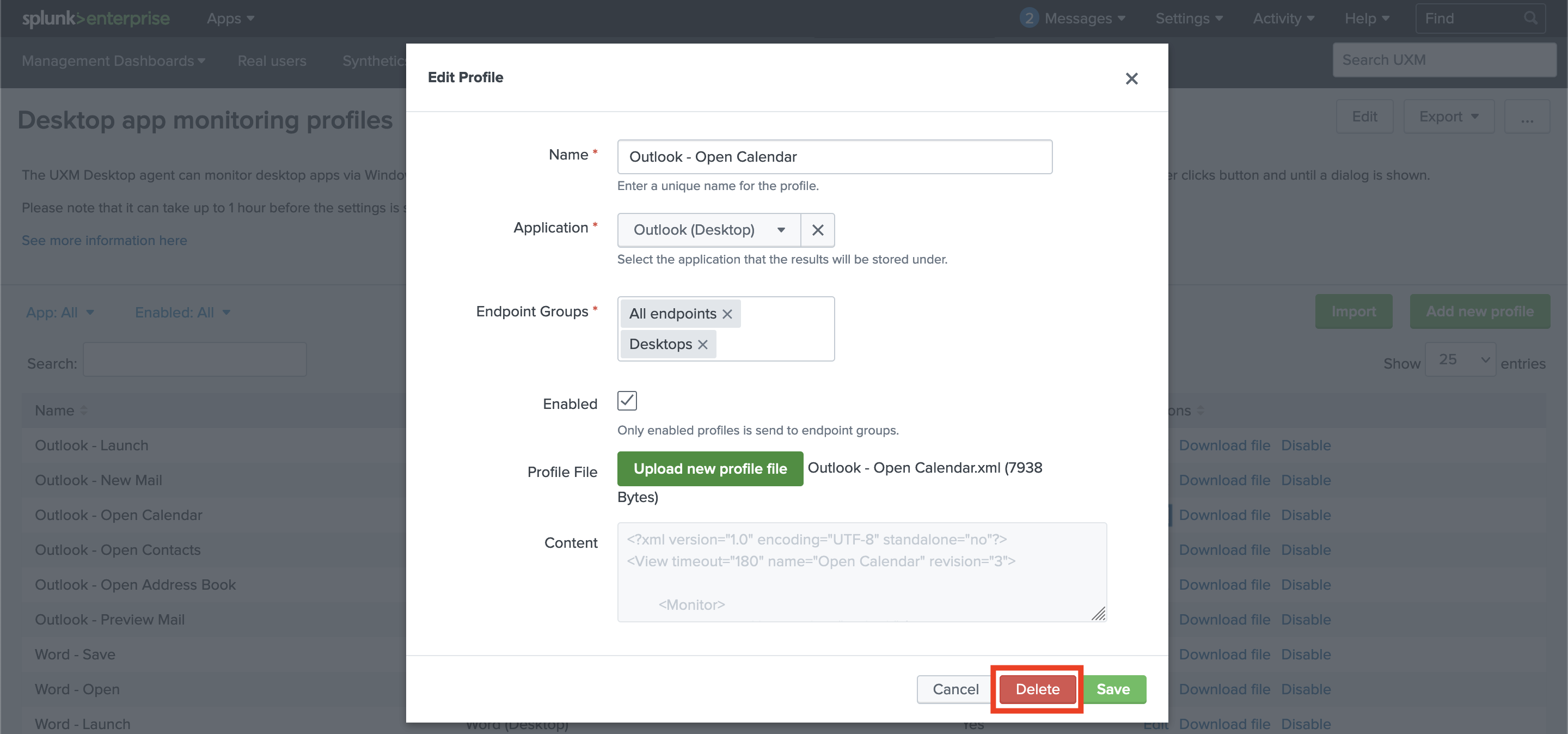Open the Outlook (Desktop) application dropdown
The height and width of the screenshot is (734, 1568).
tap(708, 230)
